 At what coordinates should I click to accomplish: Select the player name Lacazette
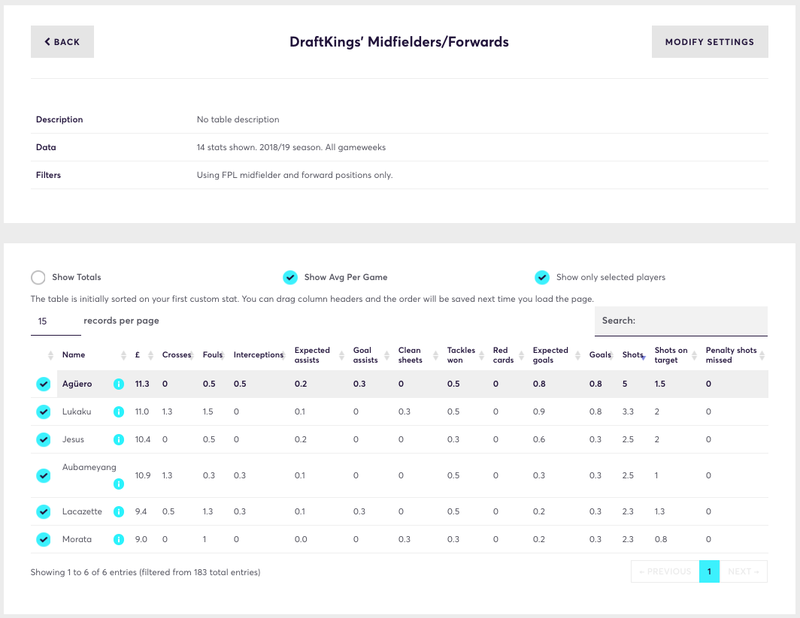(x=82, y=511)
